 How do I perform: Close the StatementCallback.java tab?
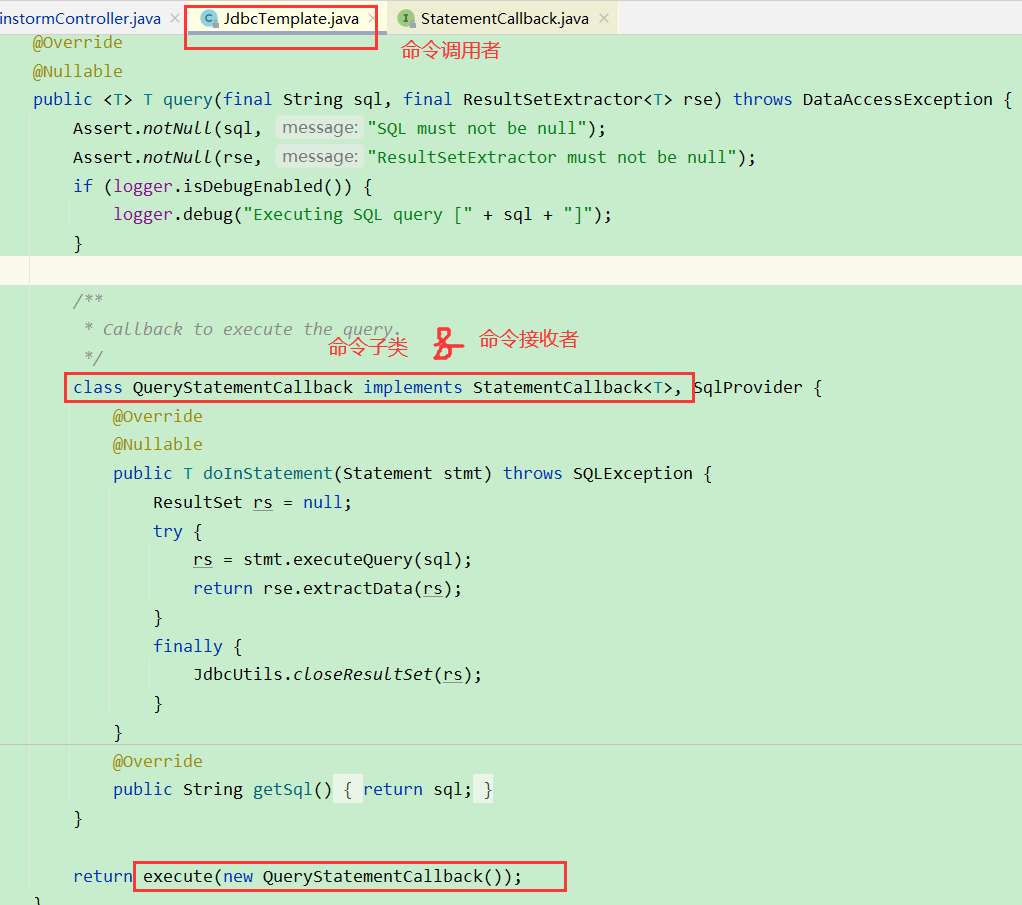(x=604, y=18)
